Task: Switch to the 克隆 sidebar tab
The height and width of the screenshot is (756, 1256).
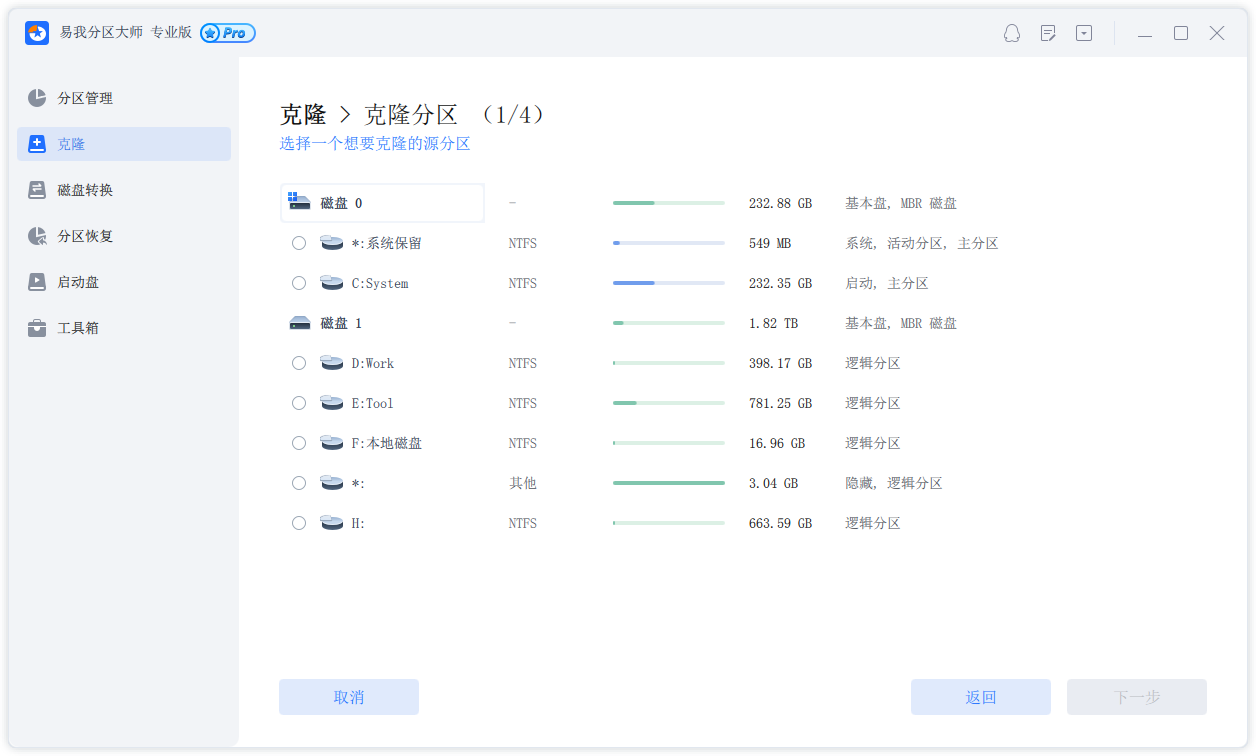Action: pyautogui.click(x=124, y=144)
